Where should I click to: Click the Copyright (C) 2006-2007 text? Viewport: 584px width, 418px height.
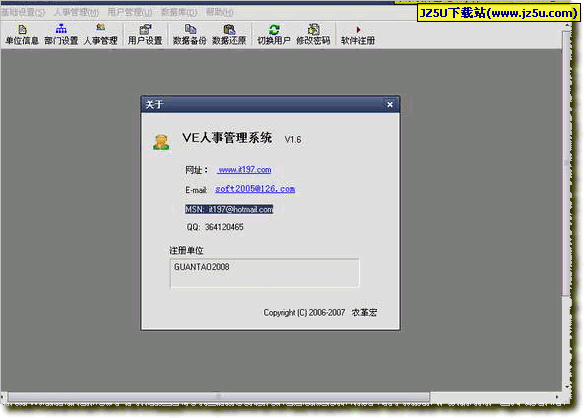pos(304,313)
